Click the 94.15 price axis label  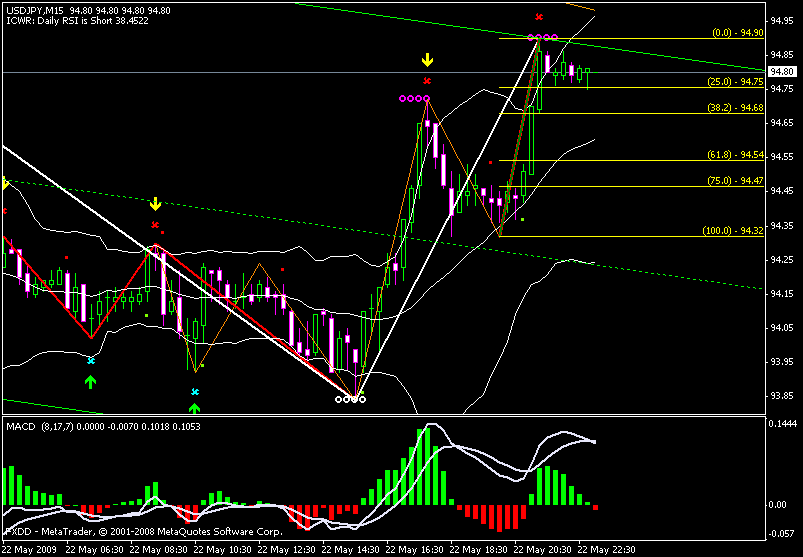[x=781, y=294]
